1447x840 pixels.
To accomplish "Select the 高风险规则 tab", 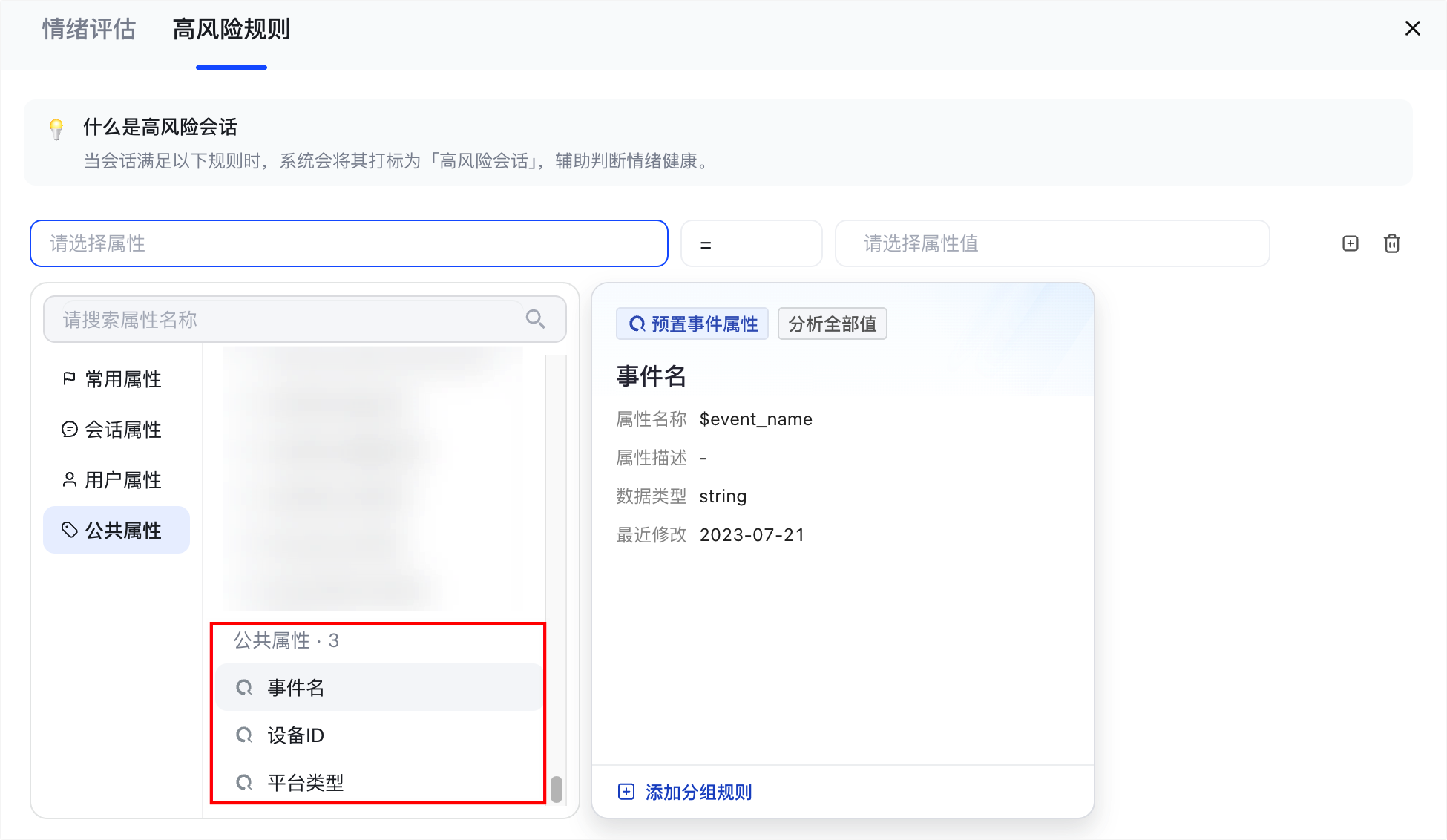I will 232,30.
